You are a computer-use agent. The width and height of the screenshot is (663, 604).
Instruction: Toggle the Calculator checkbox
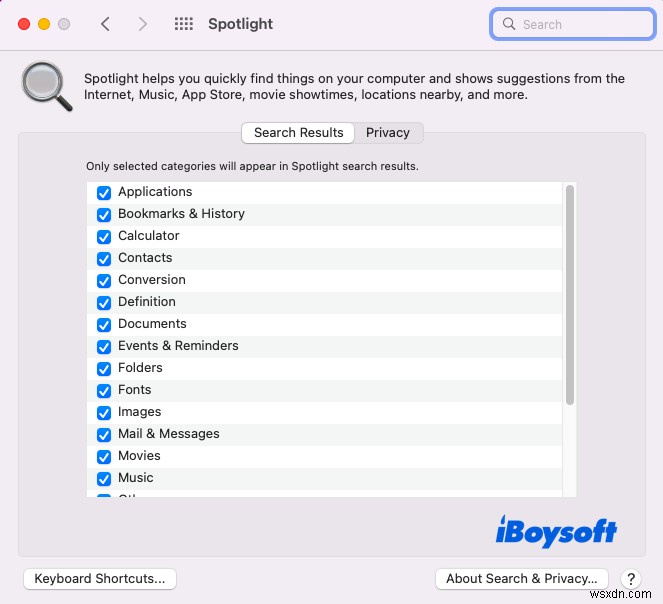click(x=104, y=237)
